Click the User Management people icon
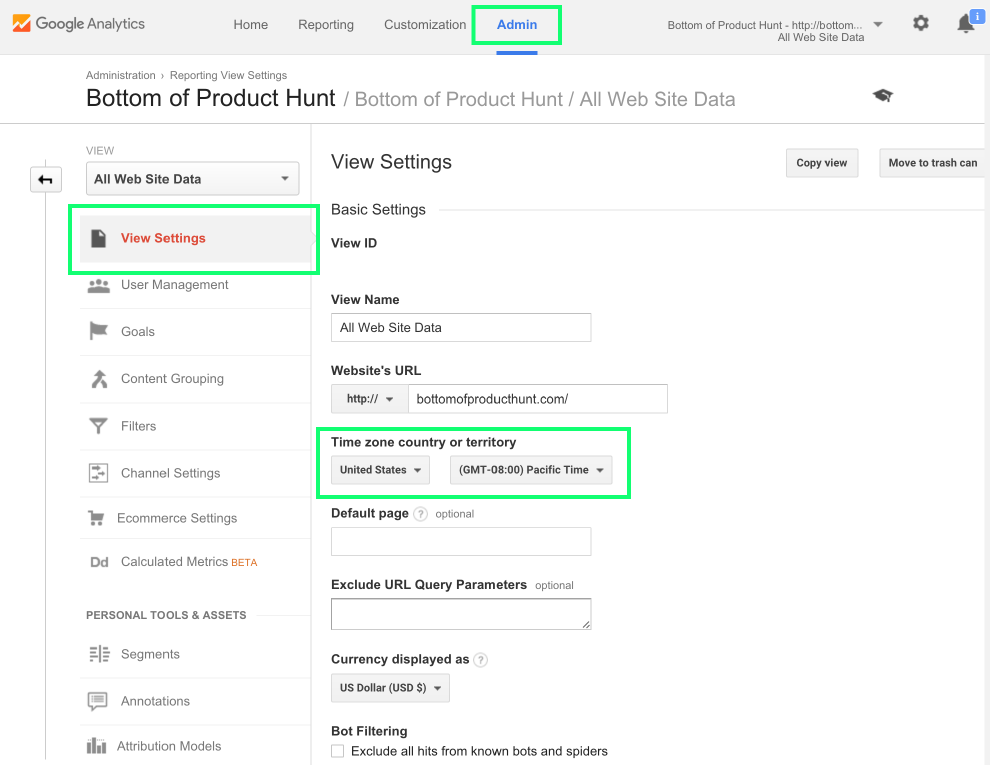 tap(98, 285)
